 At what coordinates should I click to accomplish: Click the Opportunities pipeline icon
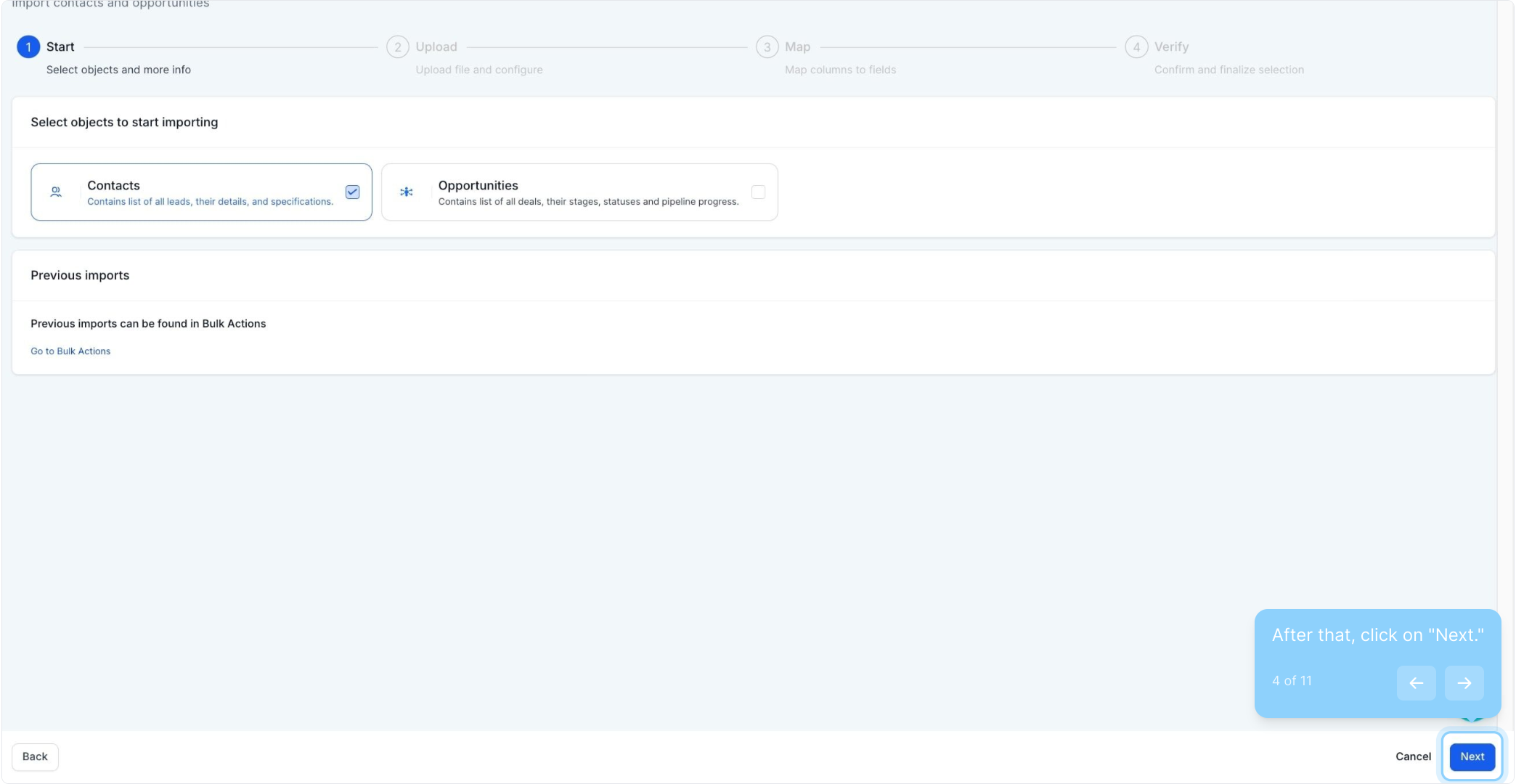click(407, 192)
